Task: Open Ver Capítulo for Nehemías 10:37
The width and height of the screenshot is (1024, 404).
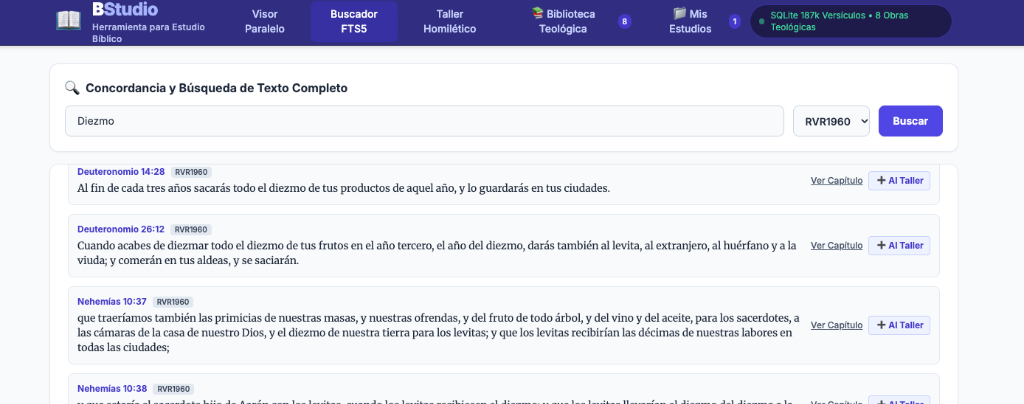Action: tap(837, 325)
